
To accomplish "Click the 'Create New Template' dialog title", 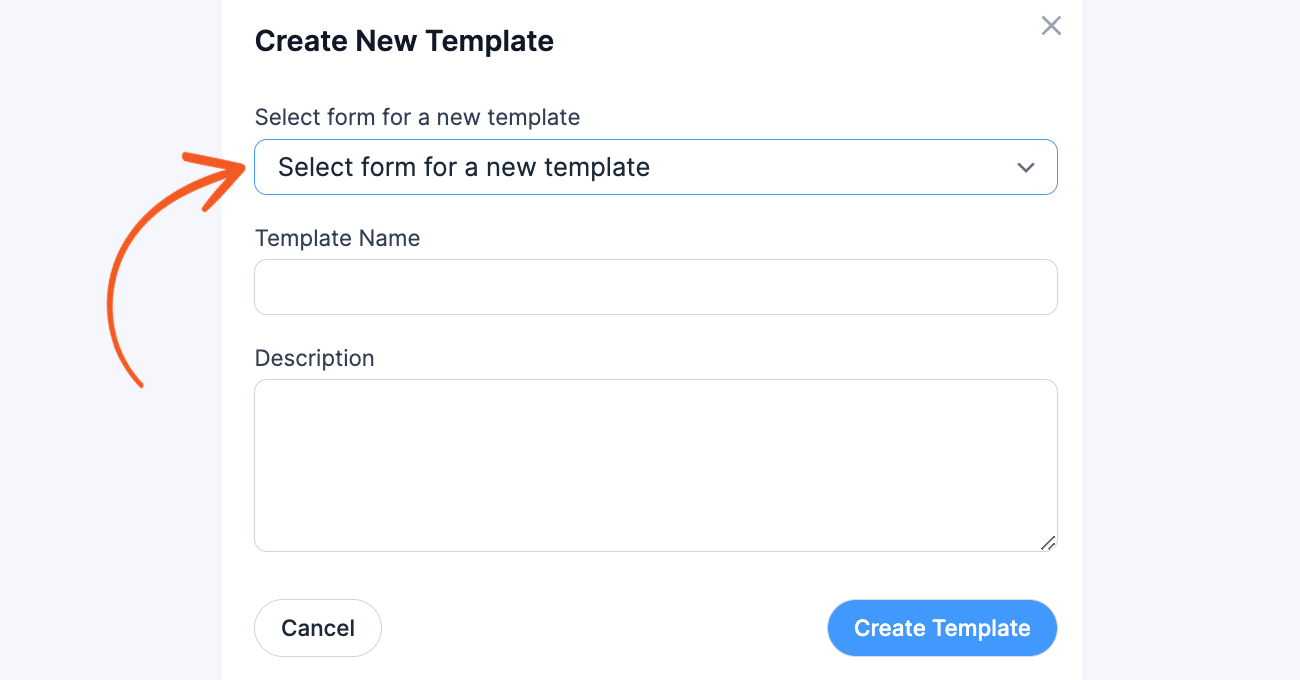I will (x=404, y=41).
